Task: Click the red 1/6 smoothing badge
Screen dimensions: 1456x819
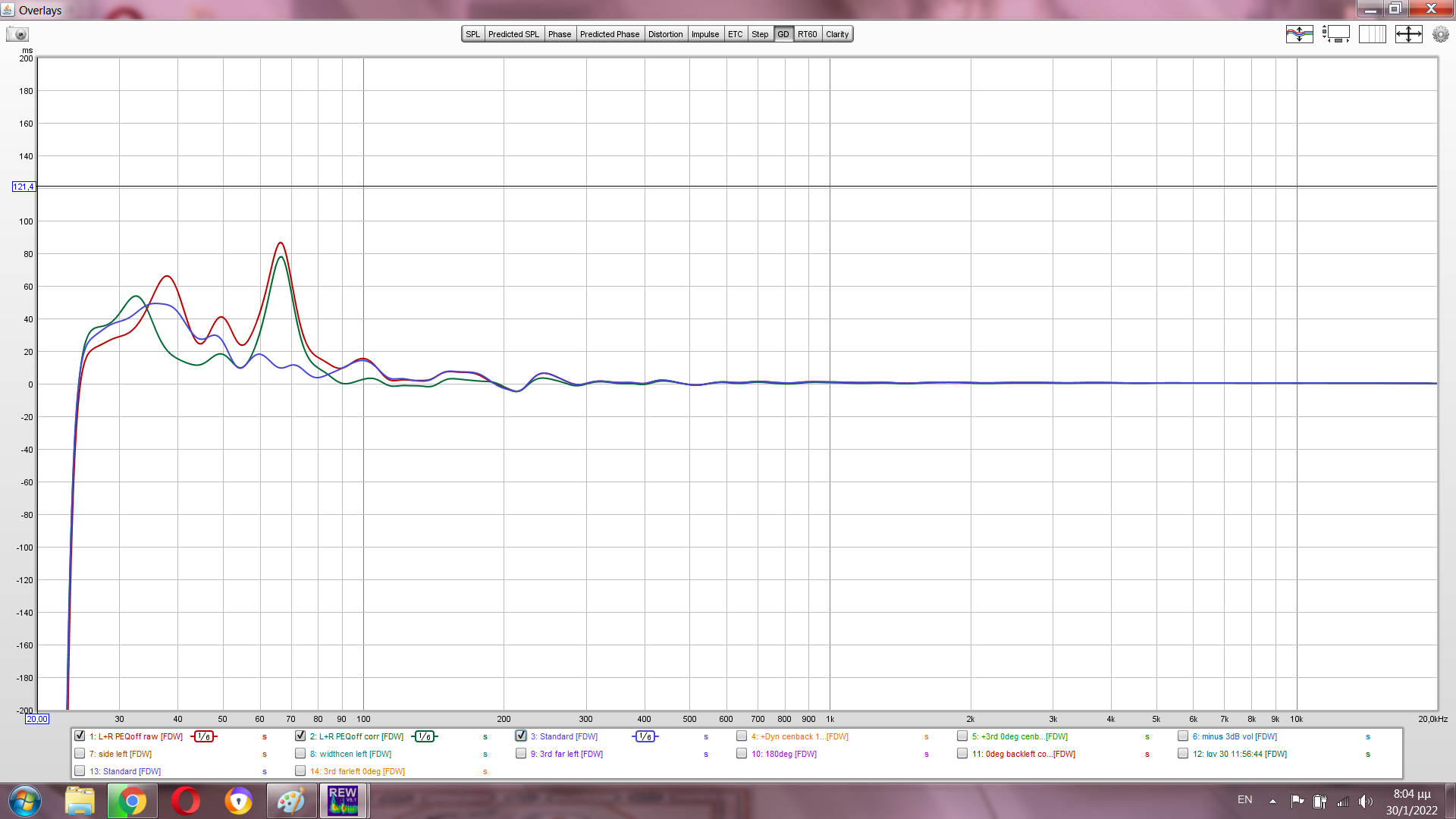Action: point(203,736)
